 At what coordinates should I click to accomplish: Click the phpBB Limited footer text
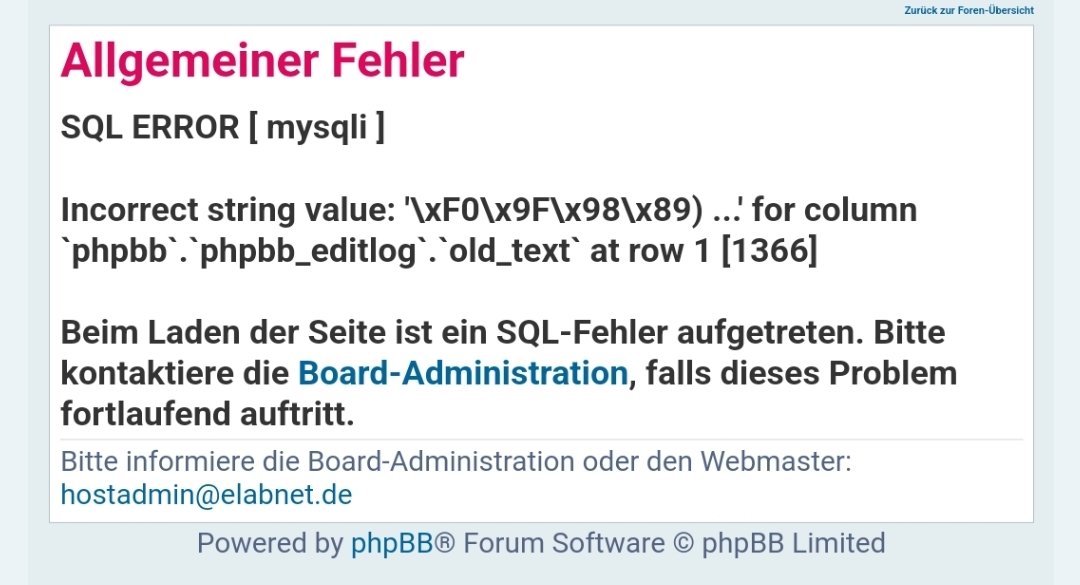pyautogui.click(x=793, y=544)
